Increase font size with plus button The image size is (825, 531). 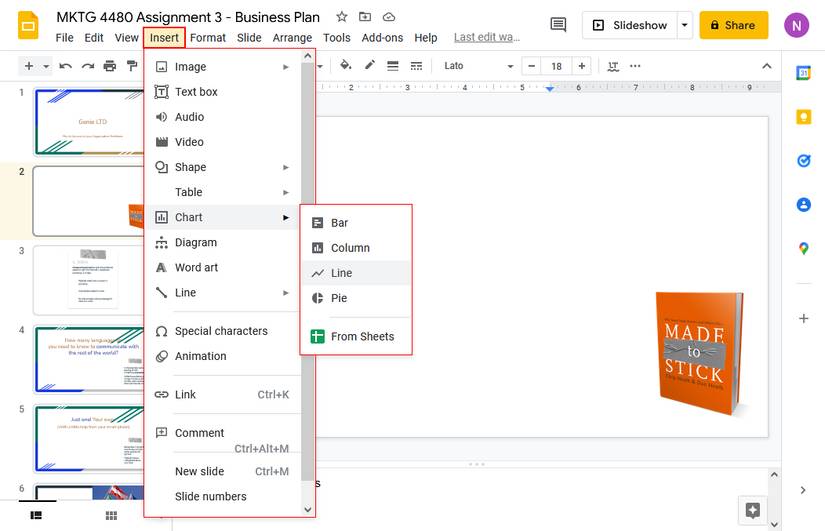click(x=581, y=66)
